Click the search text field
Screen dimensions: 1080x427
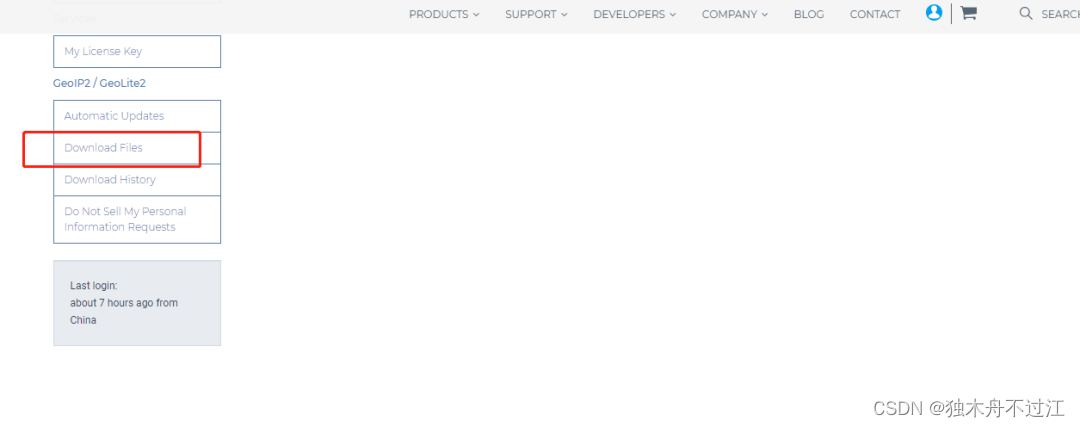[1059, 14]
